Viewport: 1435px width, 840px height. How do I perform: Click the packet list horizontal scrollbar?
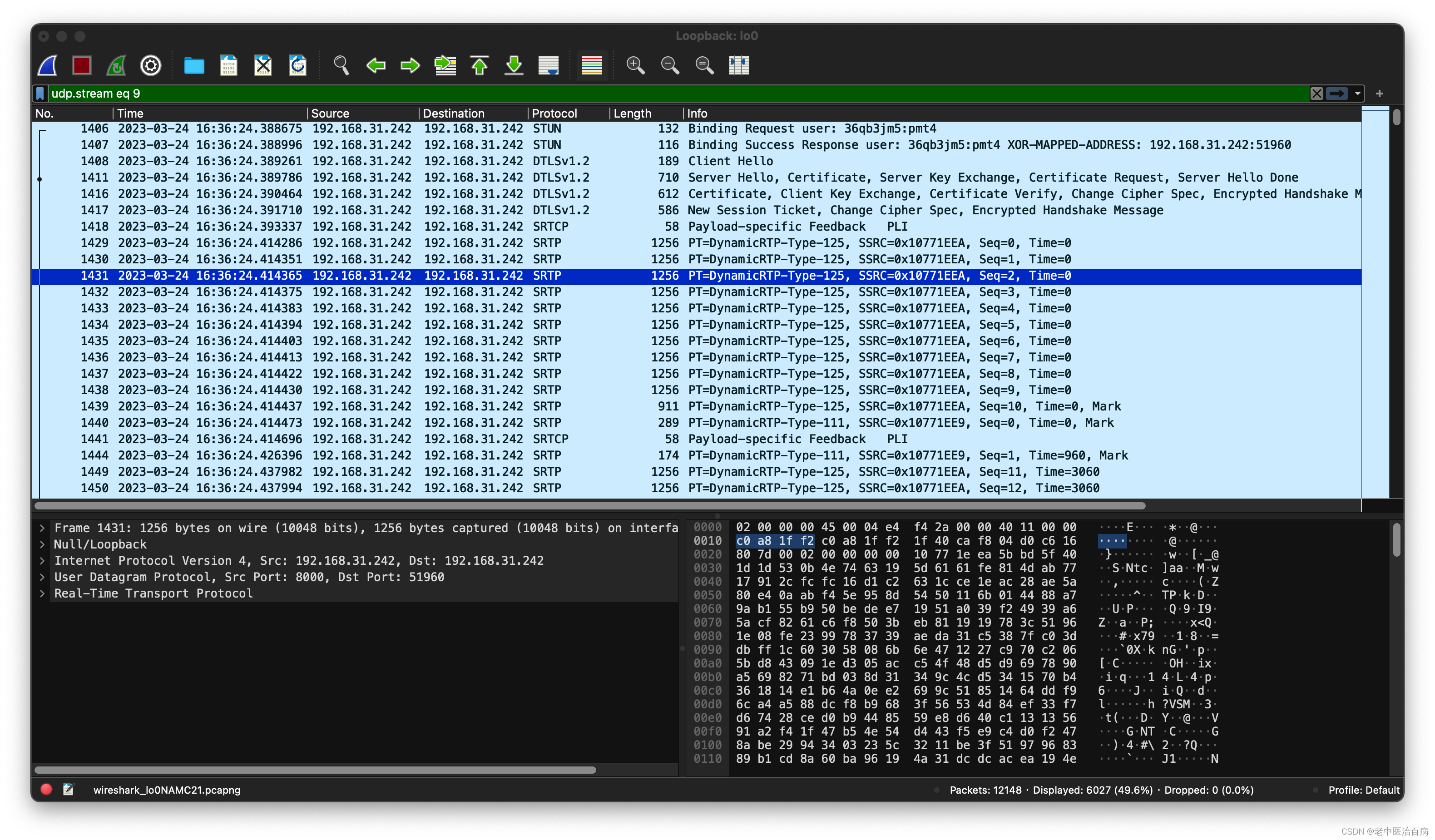pos(589,506)
